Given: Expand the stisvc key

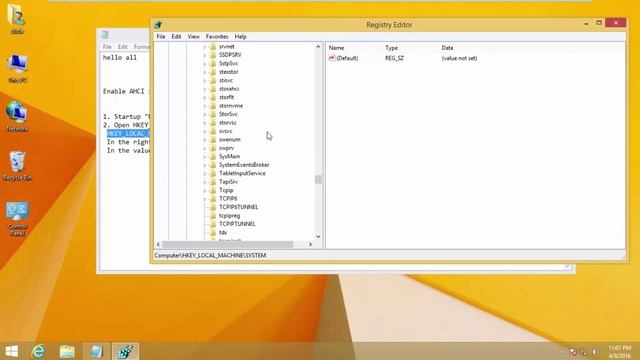Looking at the screenshot, I should coord(205,80).
